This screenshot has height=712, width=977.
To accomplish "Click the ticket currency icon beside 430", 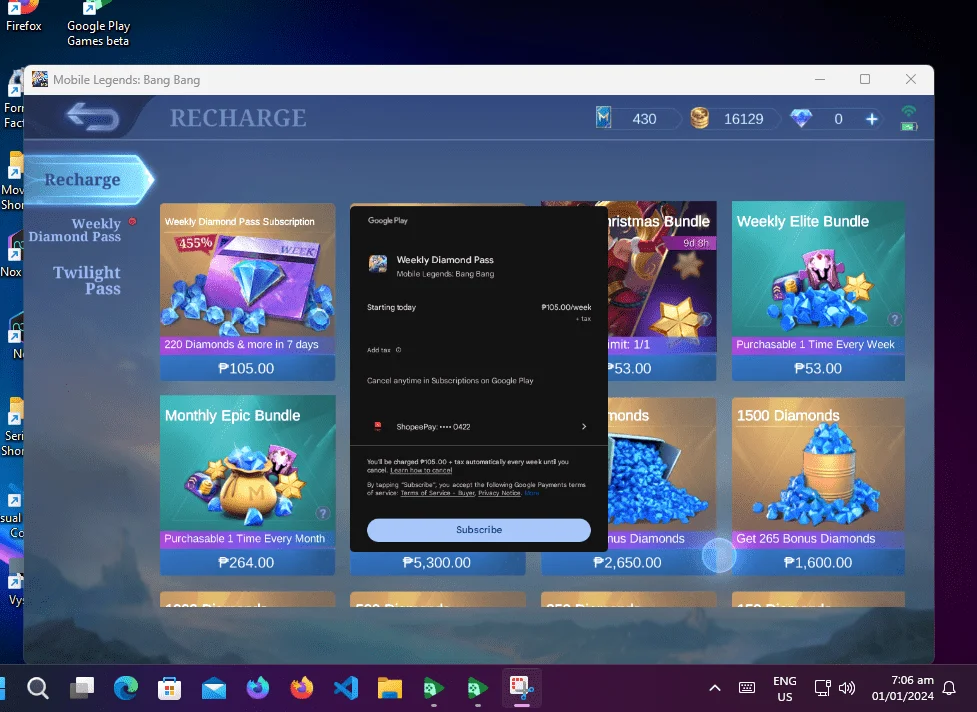I will [x=603, y=117].
